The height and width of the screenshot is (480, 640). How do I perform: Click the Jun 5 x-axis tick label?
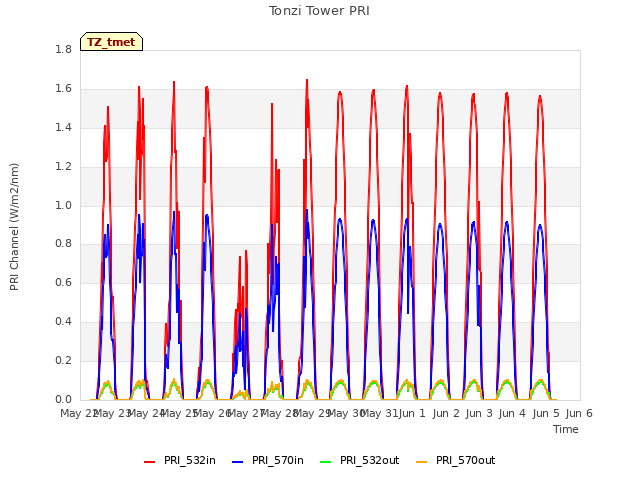coord(546,413)
